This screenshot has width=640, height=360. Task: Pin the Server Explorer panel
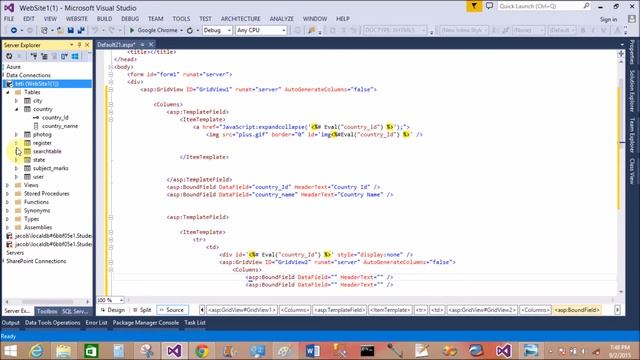click(79, 44)
